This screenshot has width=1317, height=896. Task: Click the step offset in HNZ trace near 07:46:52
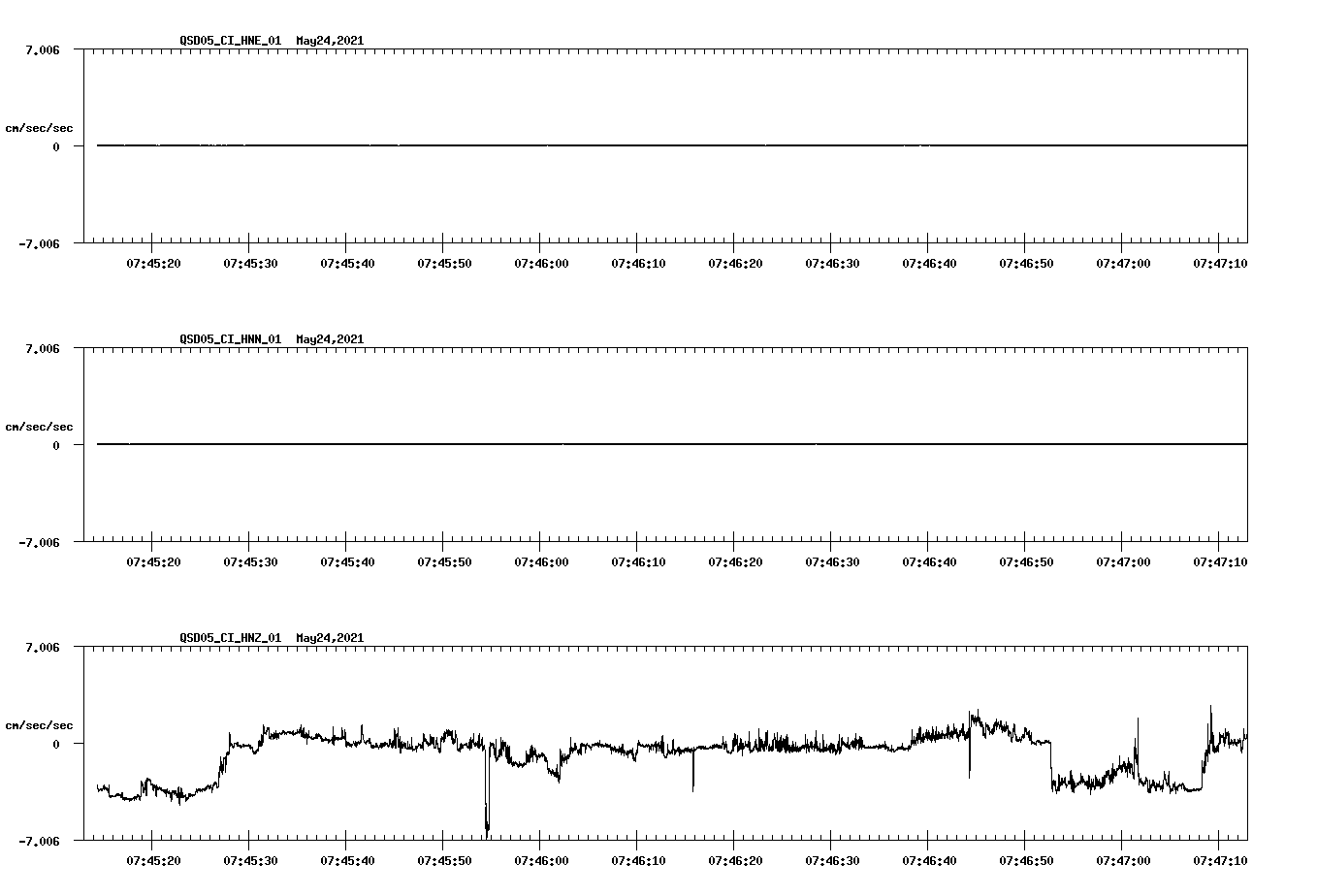(x=1052, y=766)
